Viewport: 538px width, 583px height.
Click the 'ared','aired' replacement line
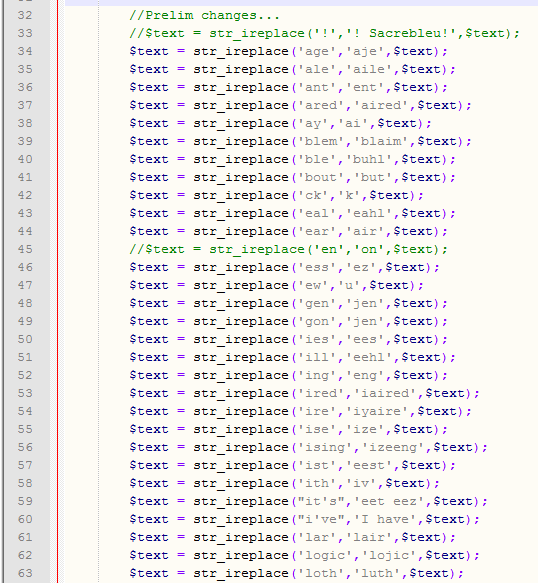click(x=300, y=106)
